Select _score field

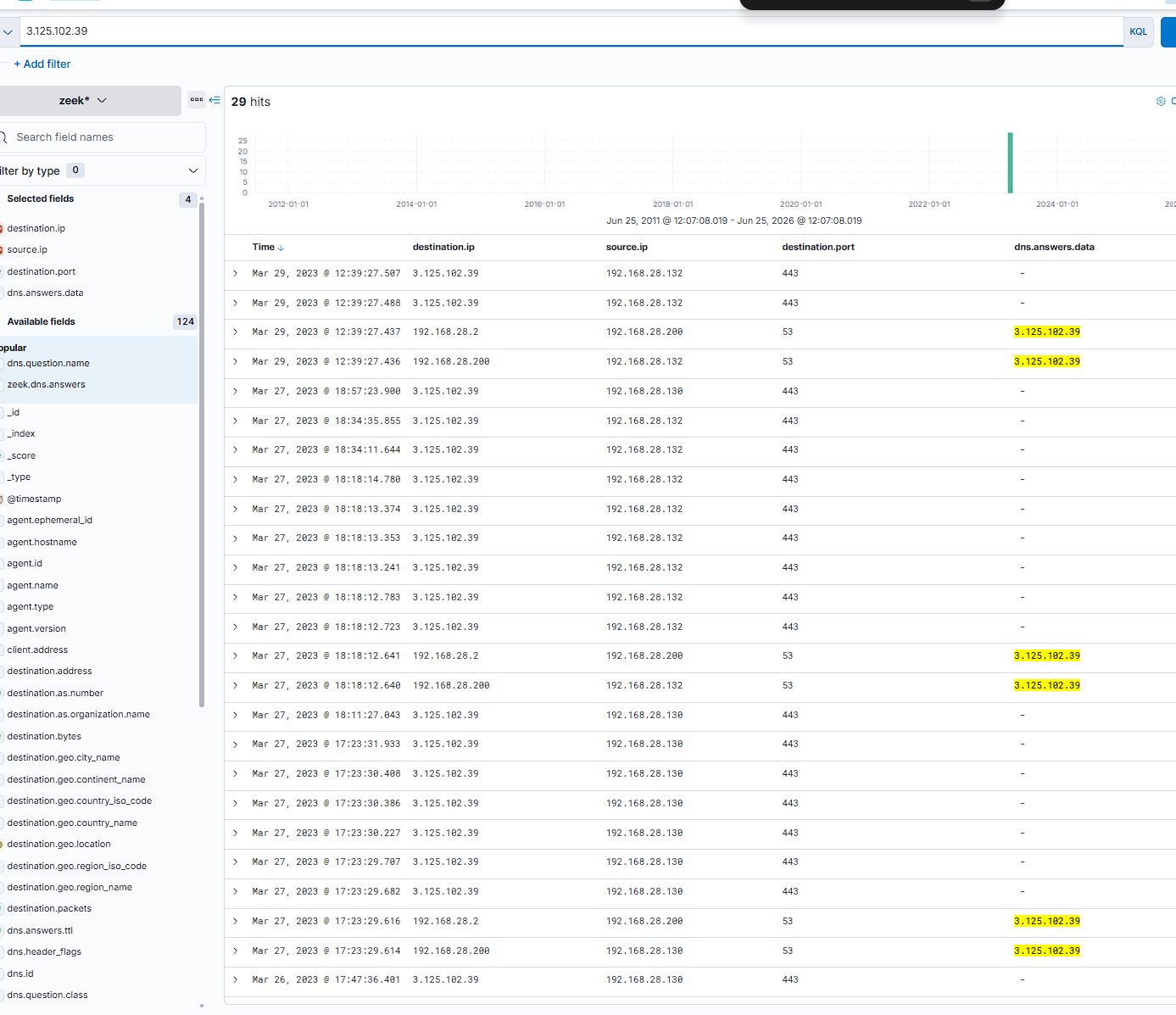coord(21,455)
